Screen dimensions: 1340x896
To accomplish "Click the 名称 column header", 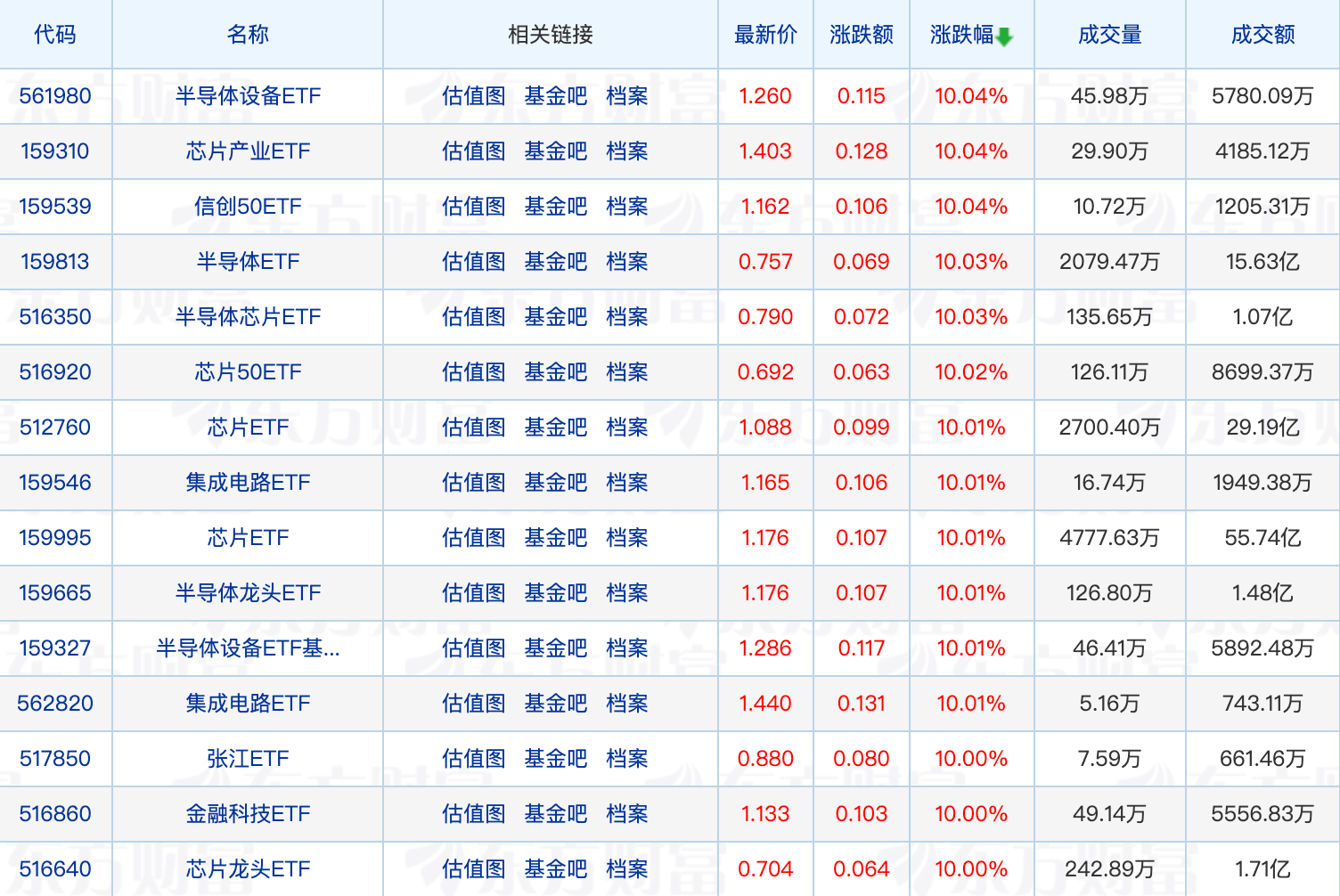I will tap(248, 35).
